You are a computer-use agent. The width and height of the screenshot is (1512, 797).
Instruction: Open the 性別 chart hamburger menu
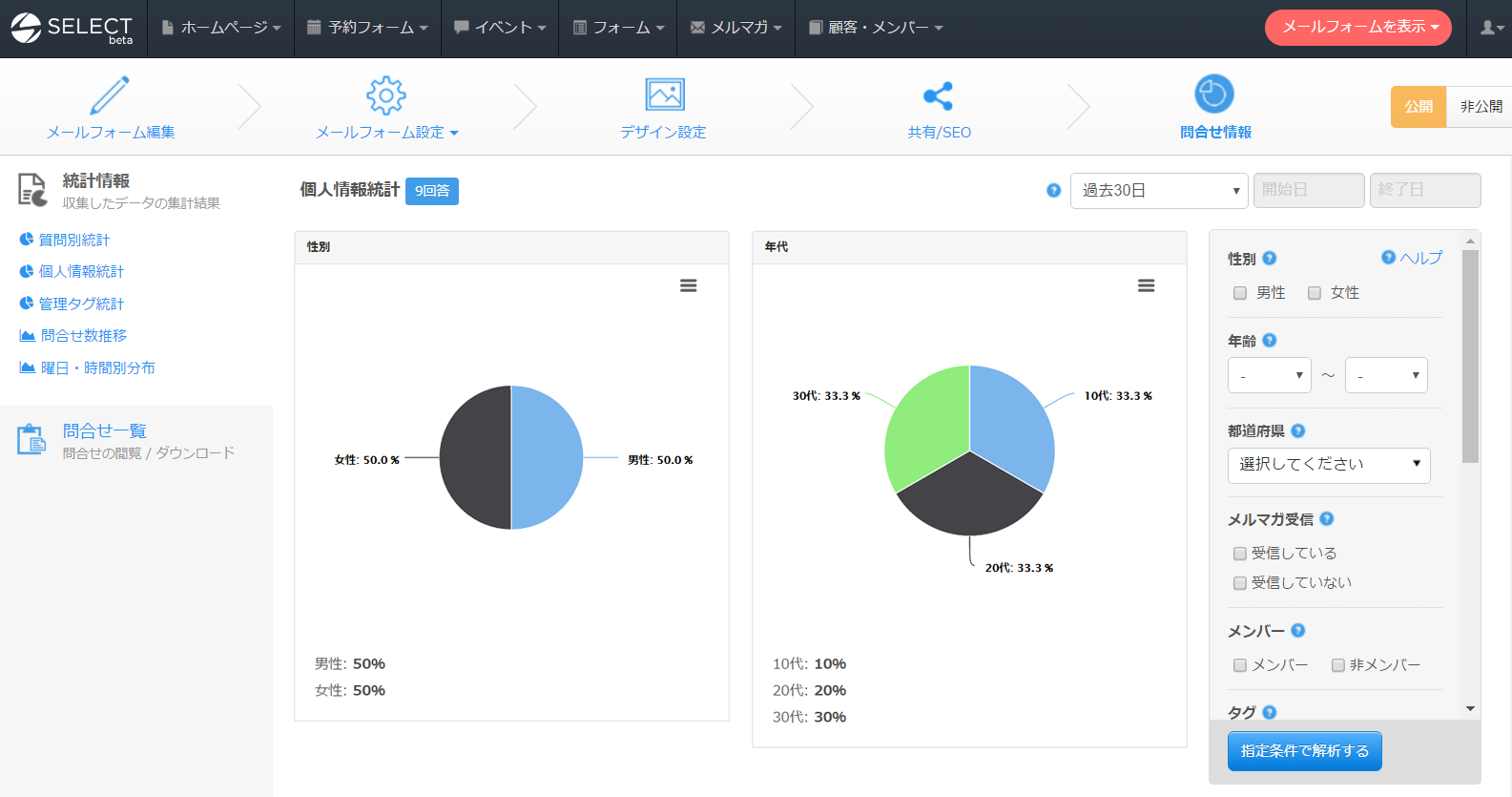pos(688,285)
